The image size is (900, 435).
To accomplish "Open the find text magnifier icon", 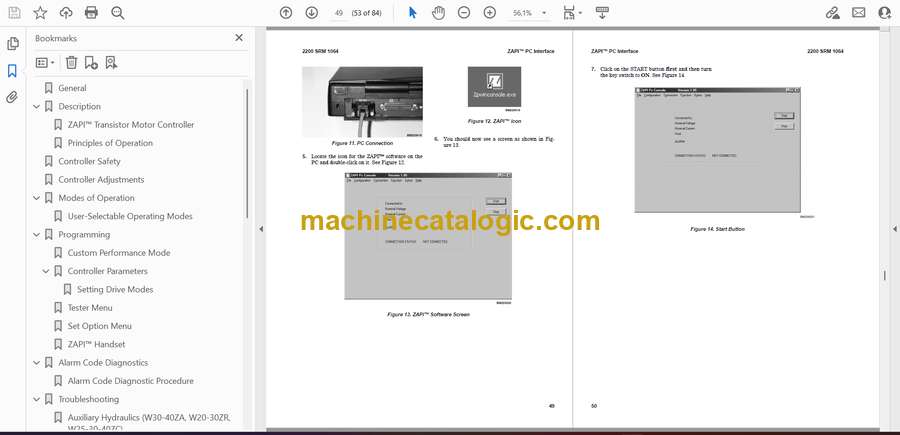I will click(x=118, y=13).
